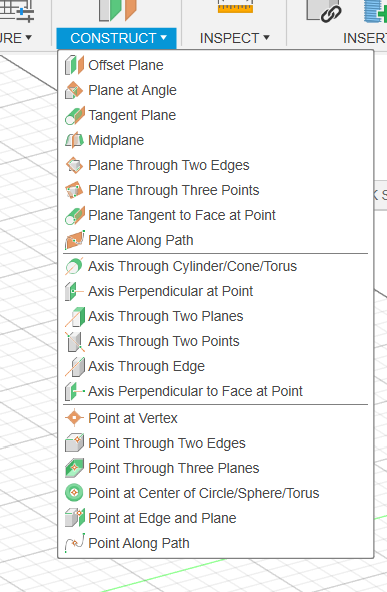
Task: Click the Midplane icon
Action: (74, 140)
